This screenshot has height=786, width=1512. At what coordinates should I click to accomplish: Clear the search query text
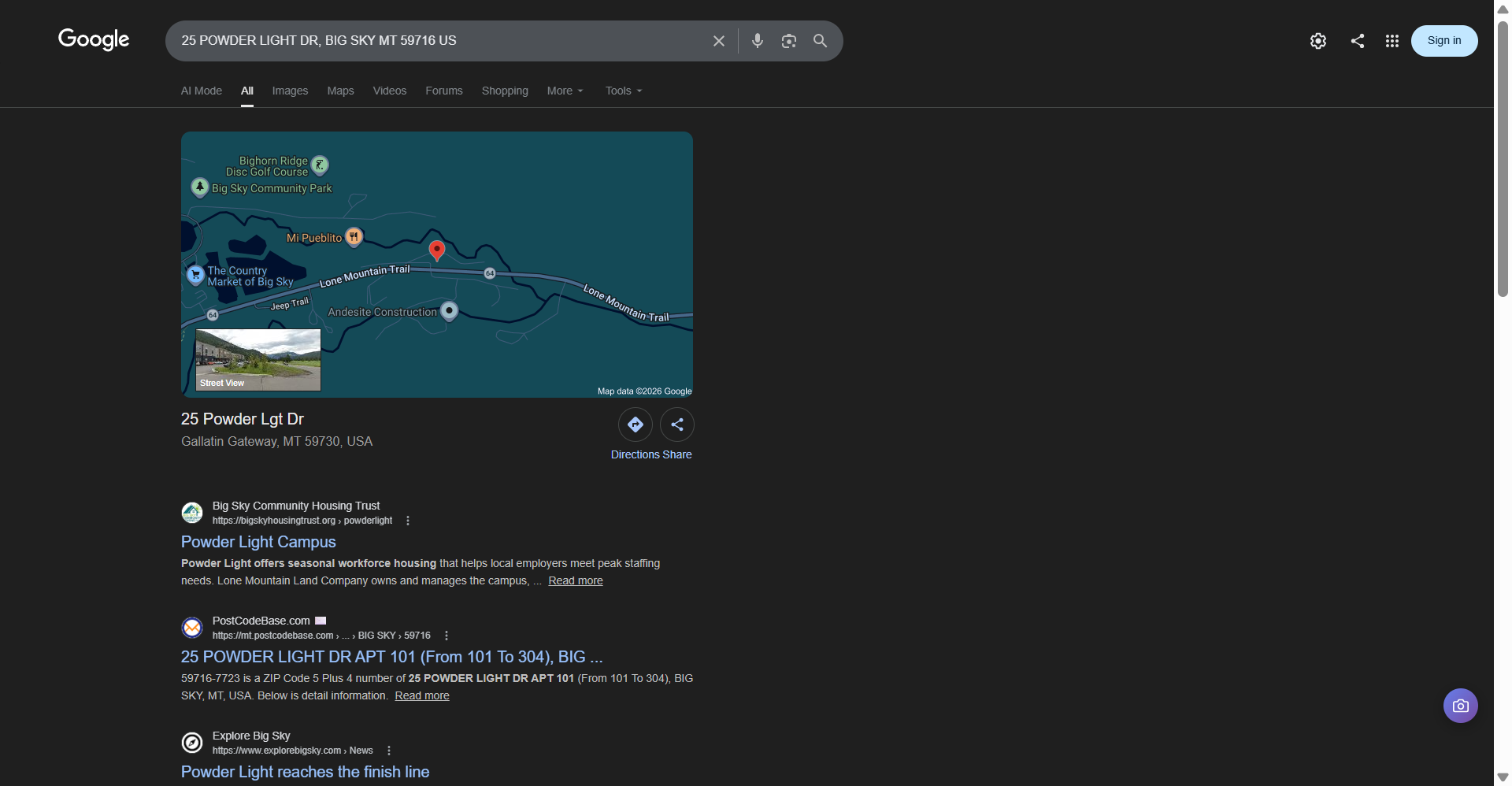(718, 41)
